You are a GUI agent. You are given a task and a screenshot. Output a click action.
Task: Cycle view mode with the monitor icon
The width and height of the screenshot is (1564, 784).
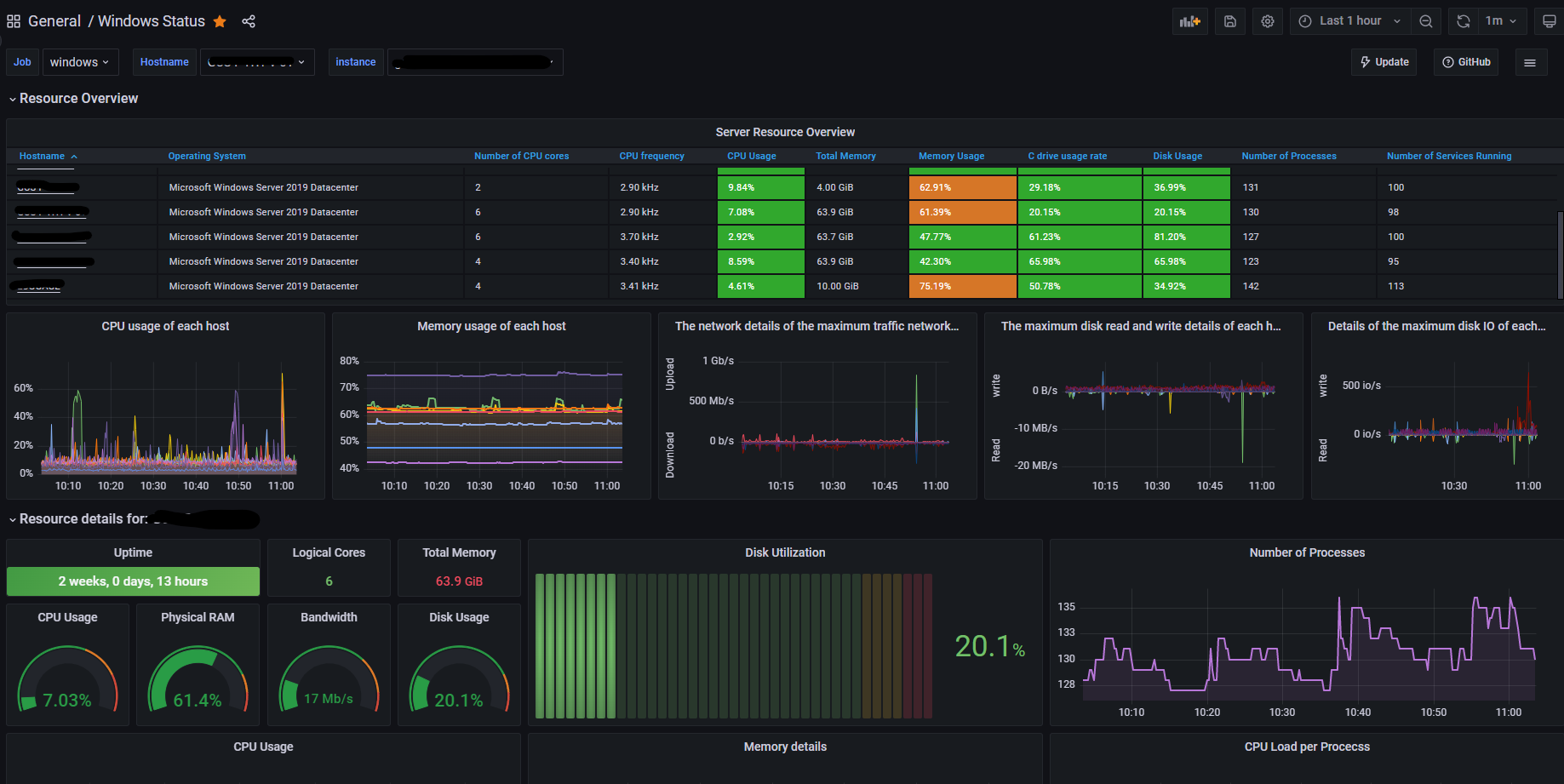(x=1550, y=21)
